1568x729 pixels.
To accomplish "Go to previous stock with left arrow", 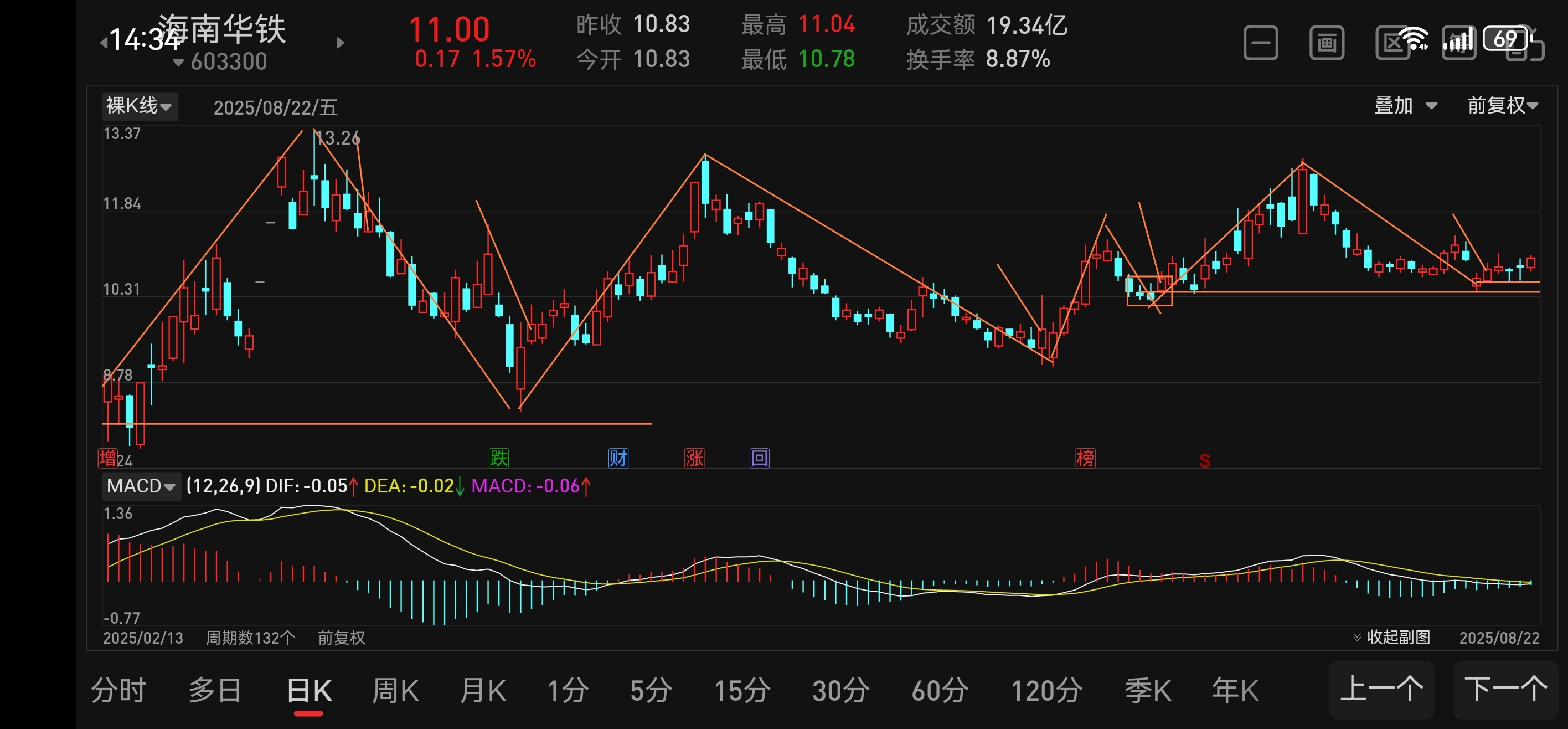I will 104,43.
